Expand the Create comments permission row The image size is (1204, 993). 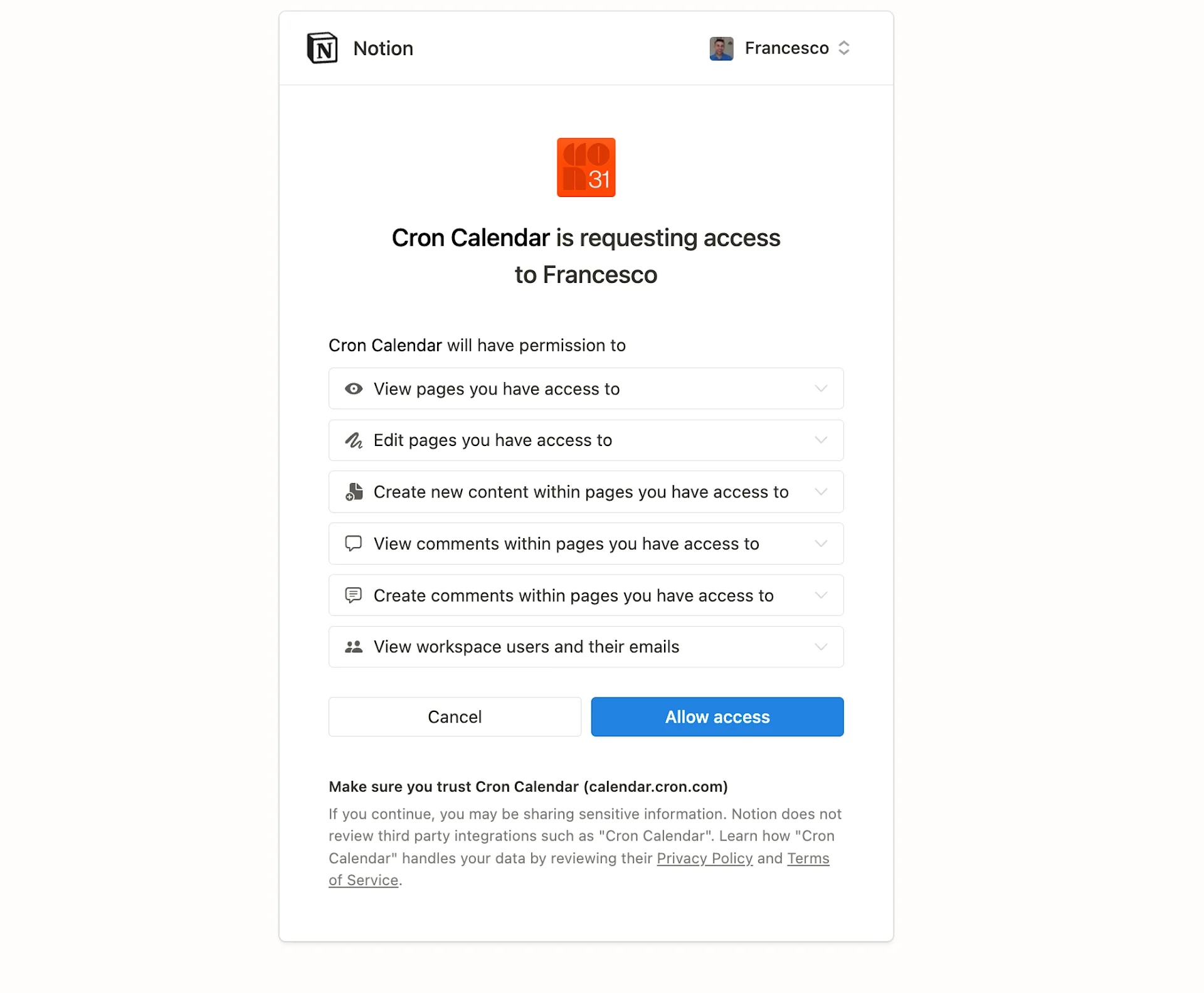pos(821,595)
